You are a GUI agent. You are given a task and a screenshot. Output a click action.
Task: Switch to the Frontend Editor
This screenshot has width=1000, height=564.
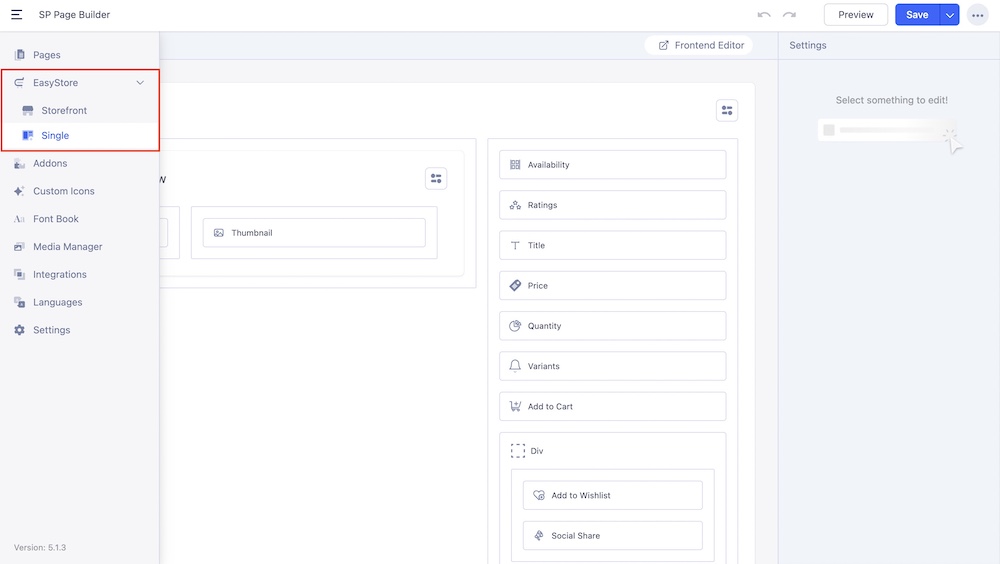point(701,45)
